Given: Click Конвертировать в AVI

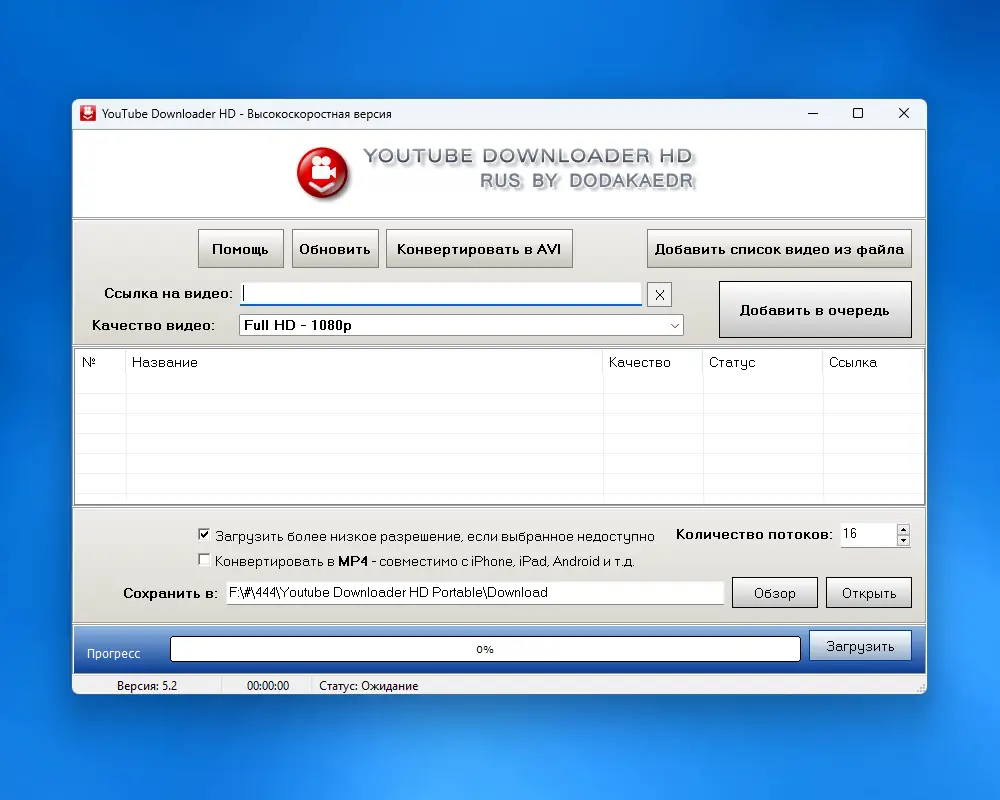Looking at the screenshot, I should pyautogui.click(x=479, y=248).
